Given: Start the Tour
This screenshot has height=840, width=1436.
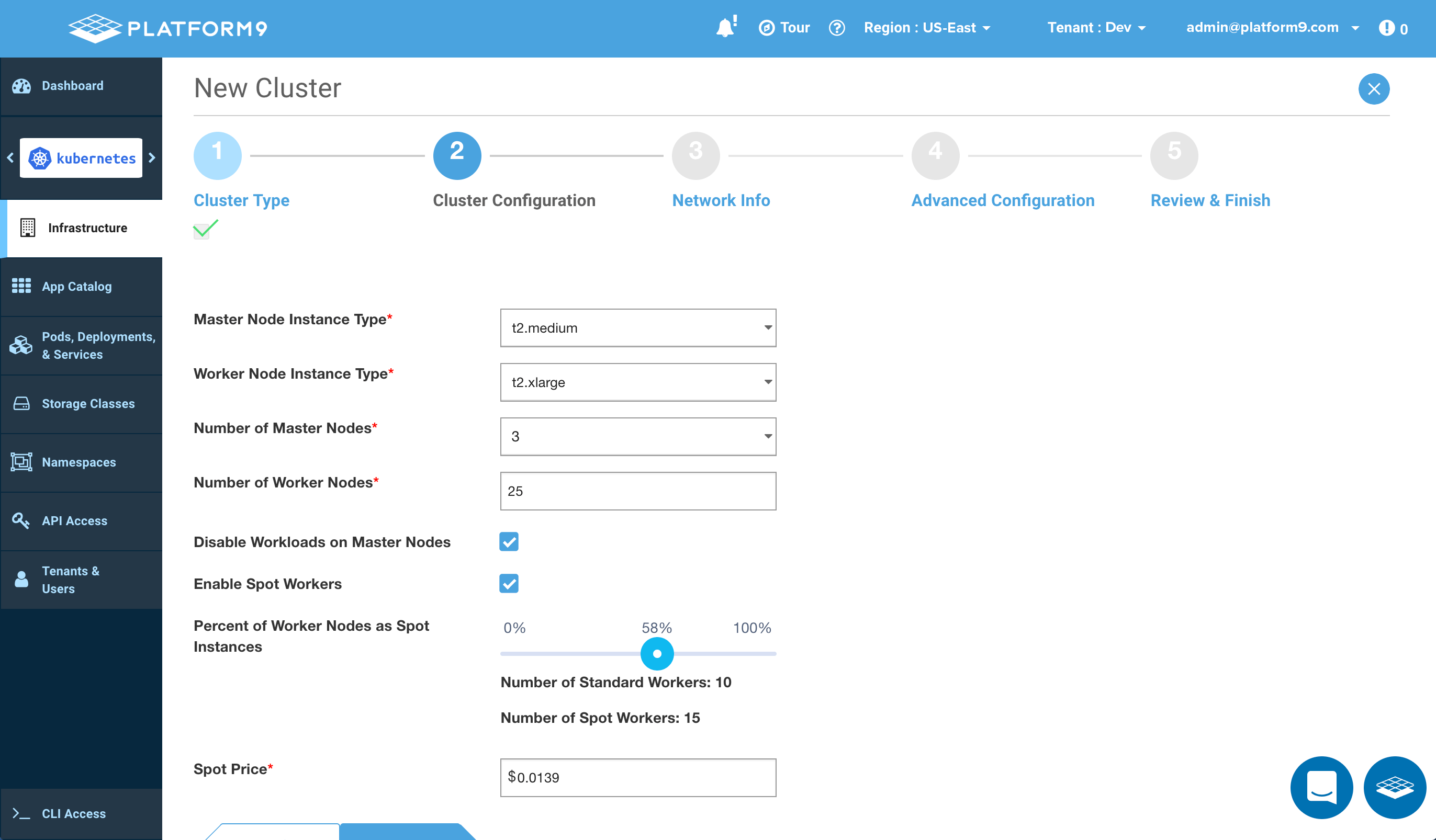Looking at the screenshot, I should pyautogui.click(x=784, y=27).
